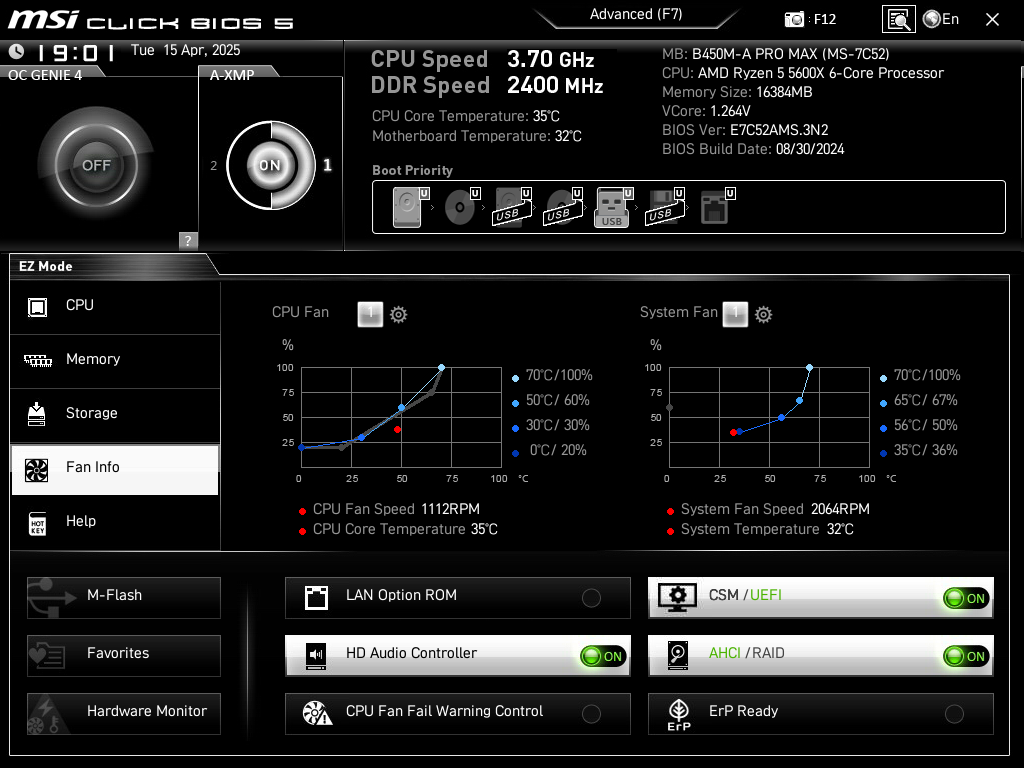The width and height of the screenshot is (1024, 768).
Task: Open the M-Flash utility
Action: tap(123, 598)
